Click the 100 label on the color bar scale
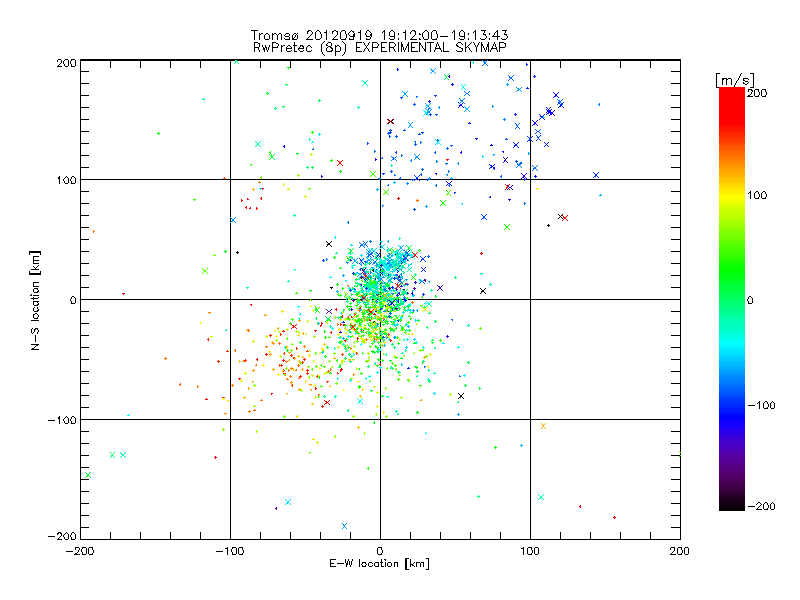This screenshot has height=600, width=800. pos(757,195)
